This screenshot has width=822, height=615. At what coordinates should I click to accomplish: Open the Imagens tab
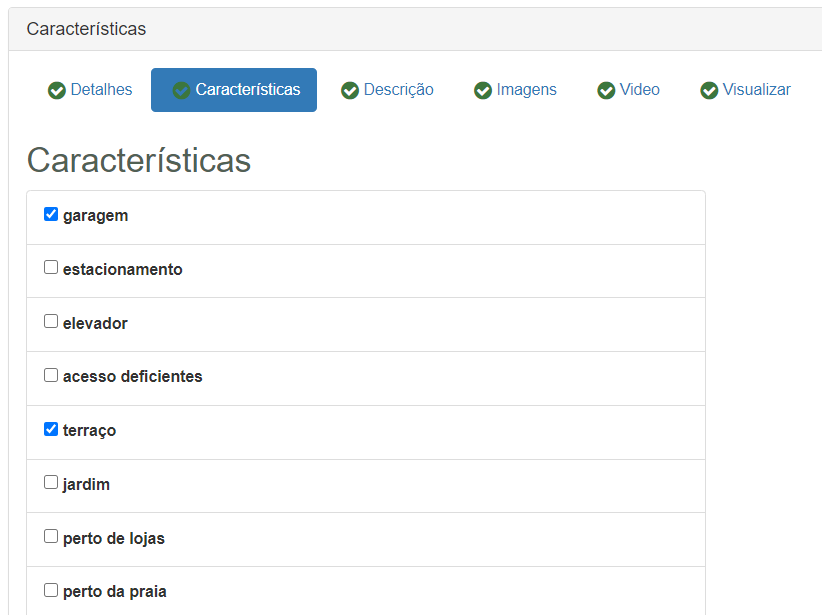point(526,90)
